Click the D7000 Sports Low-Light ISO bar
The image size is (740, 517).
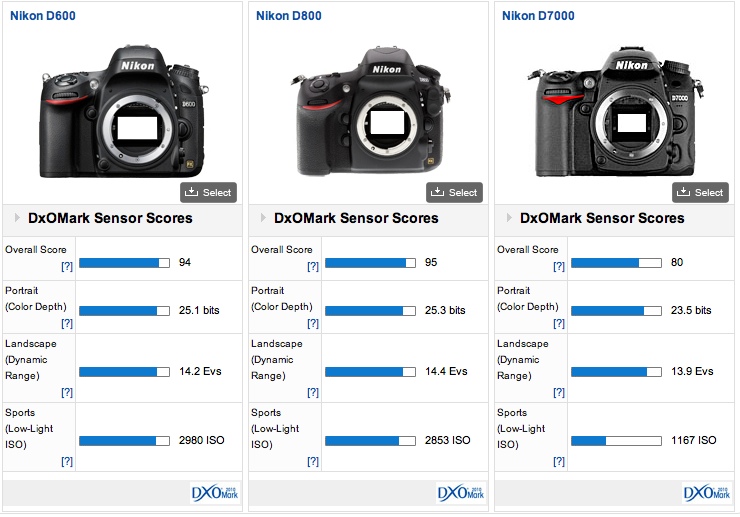(616, 441)
